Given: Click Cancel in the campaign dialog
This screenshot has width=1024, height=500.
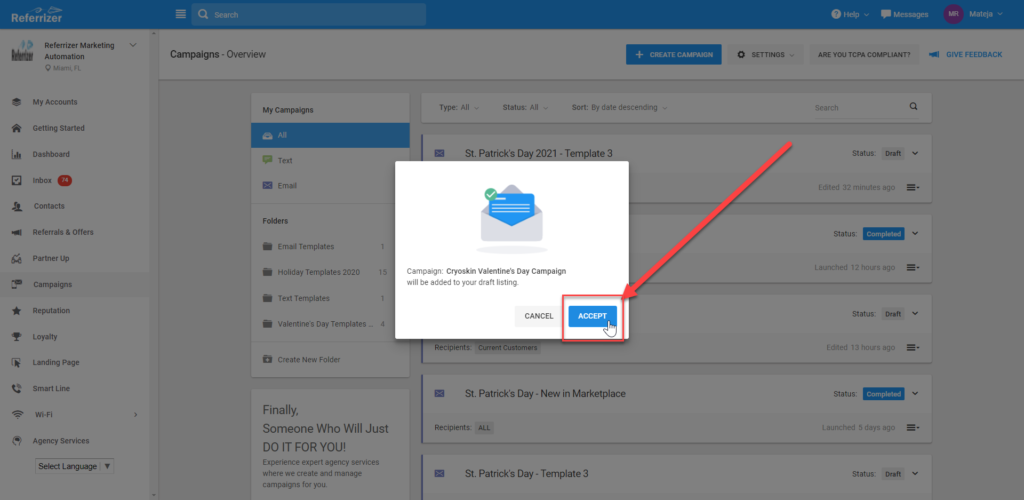Looking at the screenshot, I should pyautogui.click(x=538, y=316).
